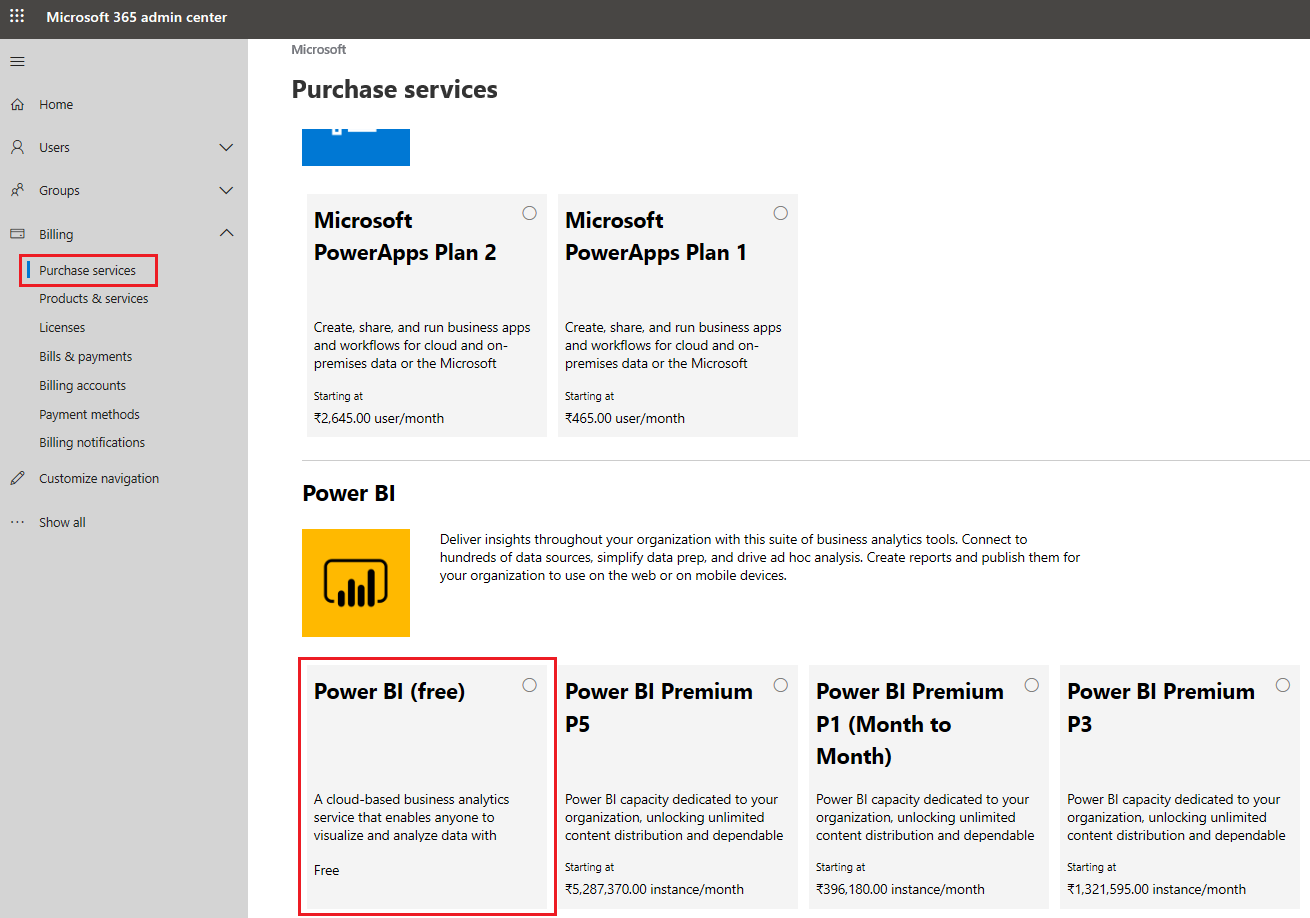Click the yellow Power BI logo tile
This screenshot has height=918, width=1310.
pos(355,583)
